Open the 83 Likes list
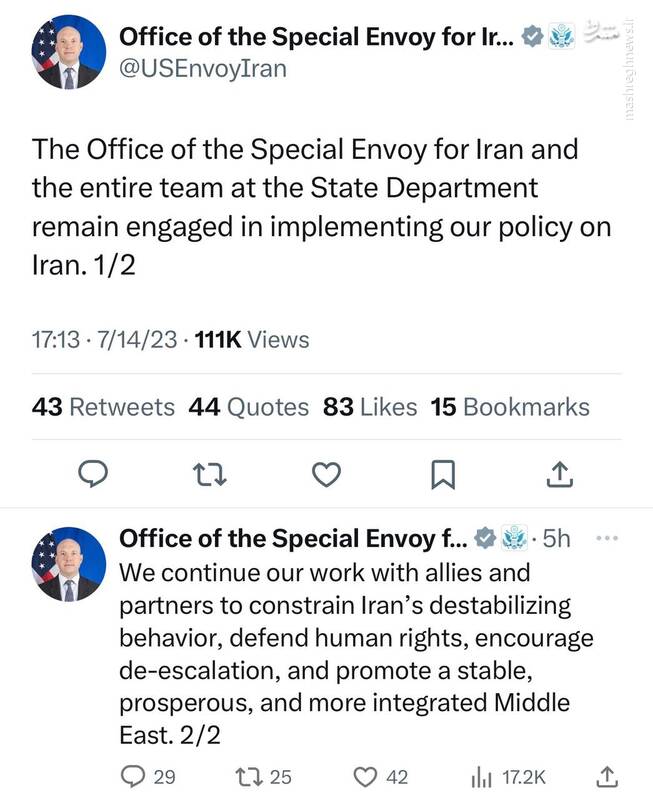This screenshot has width=653, height=800. point(370,407)
